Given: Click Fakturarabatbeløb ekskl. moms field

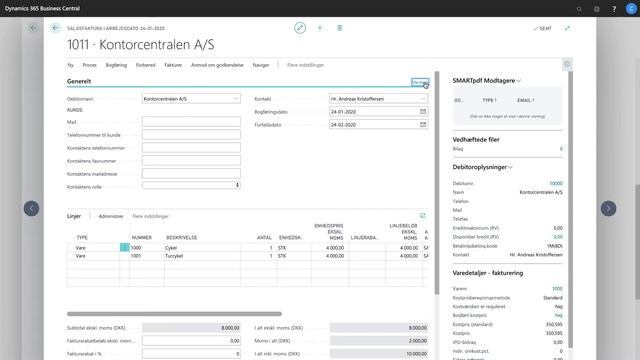Looking at the screenshot, I should [191, 340].
